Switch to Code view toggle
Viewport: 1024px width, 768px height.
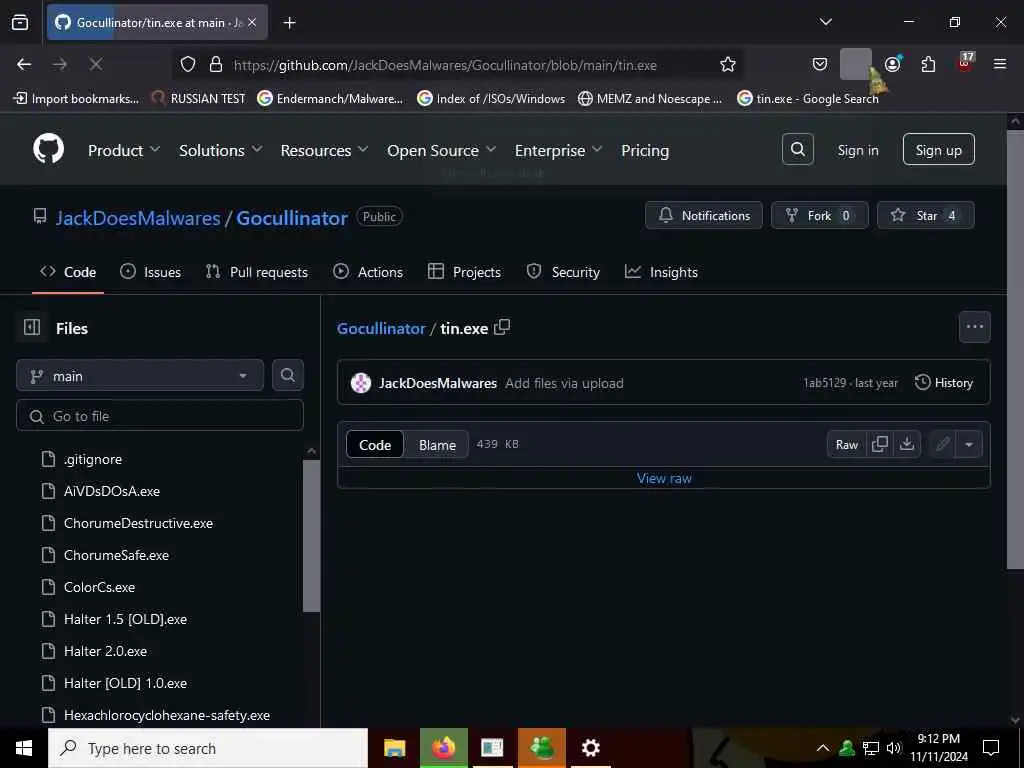375,445
